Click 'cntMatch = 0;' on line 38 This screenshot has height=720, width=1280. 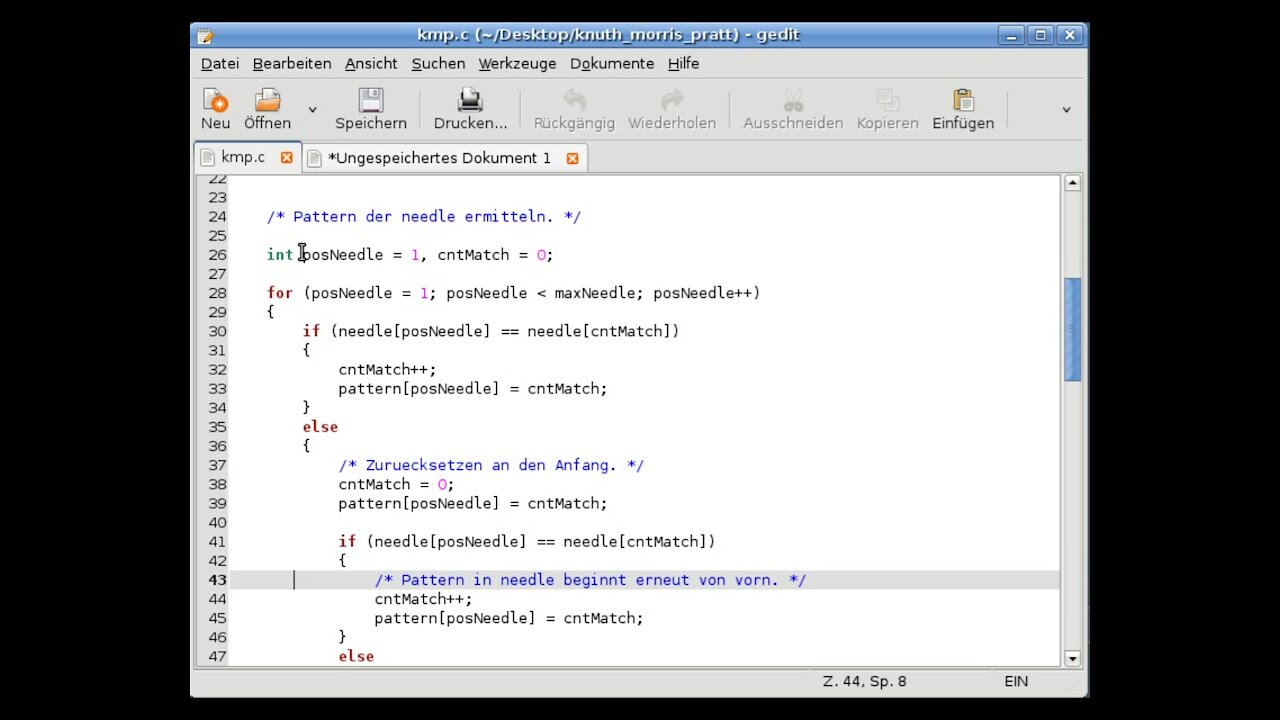click(396, 484)
